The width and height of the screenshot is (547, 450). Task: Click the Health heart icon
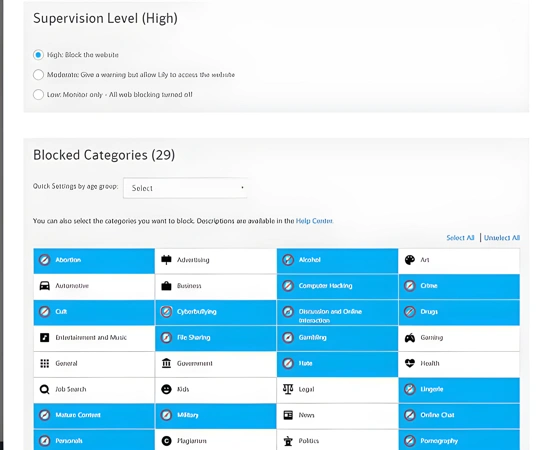click(410, 363)
